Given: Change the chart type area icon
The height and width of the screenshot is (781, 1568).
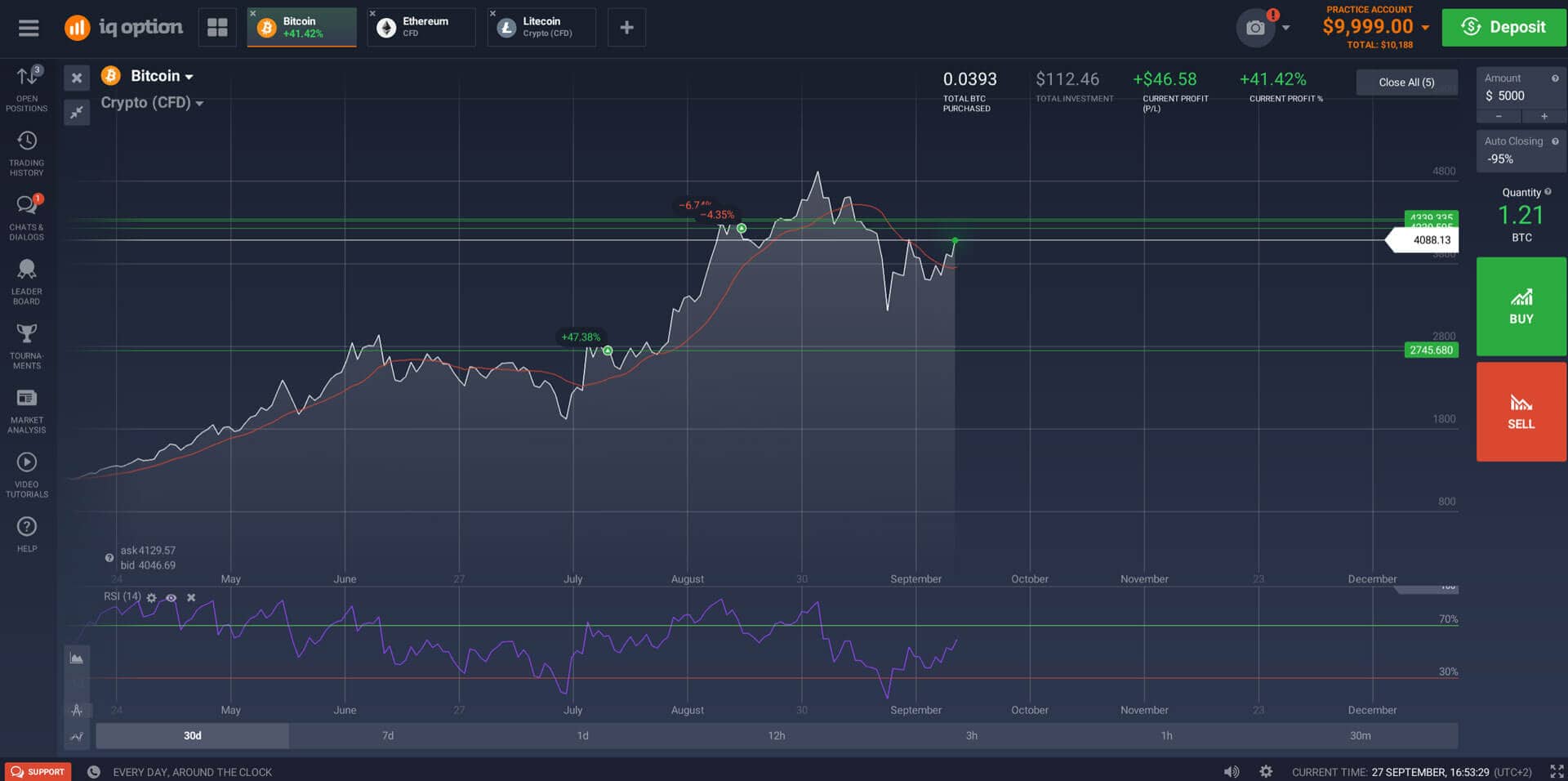Looking at the screenshot, I should click(x=77, y=658).
